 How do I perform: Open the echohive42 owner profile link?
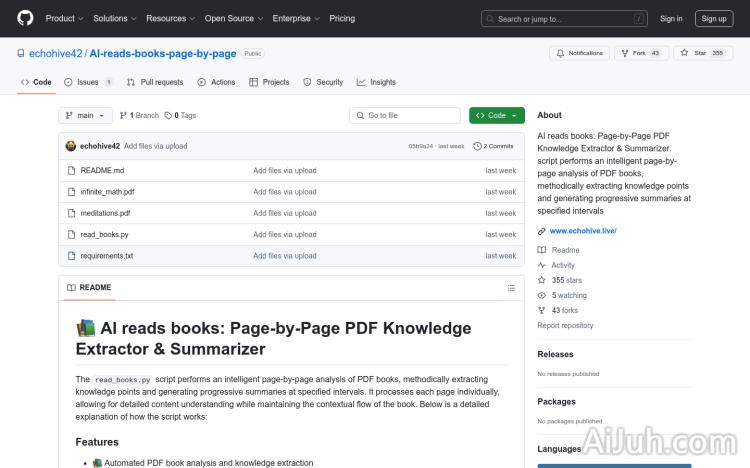click(55, 54)
